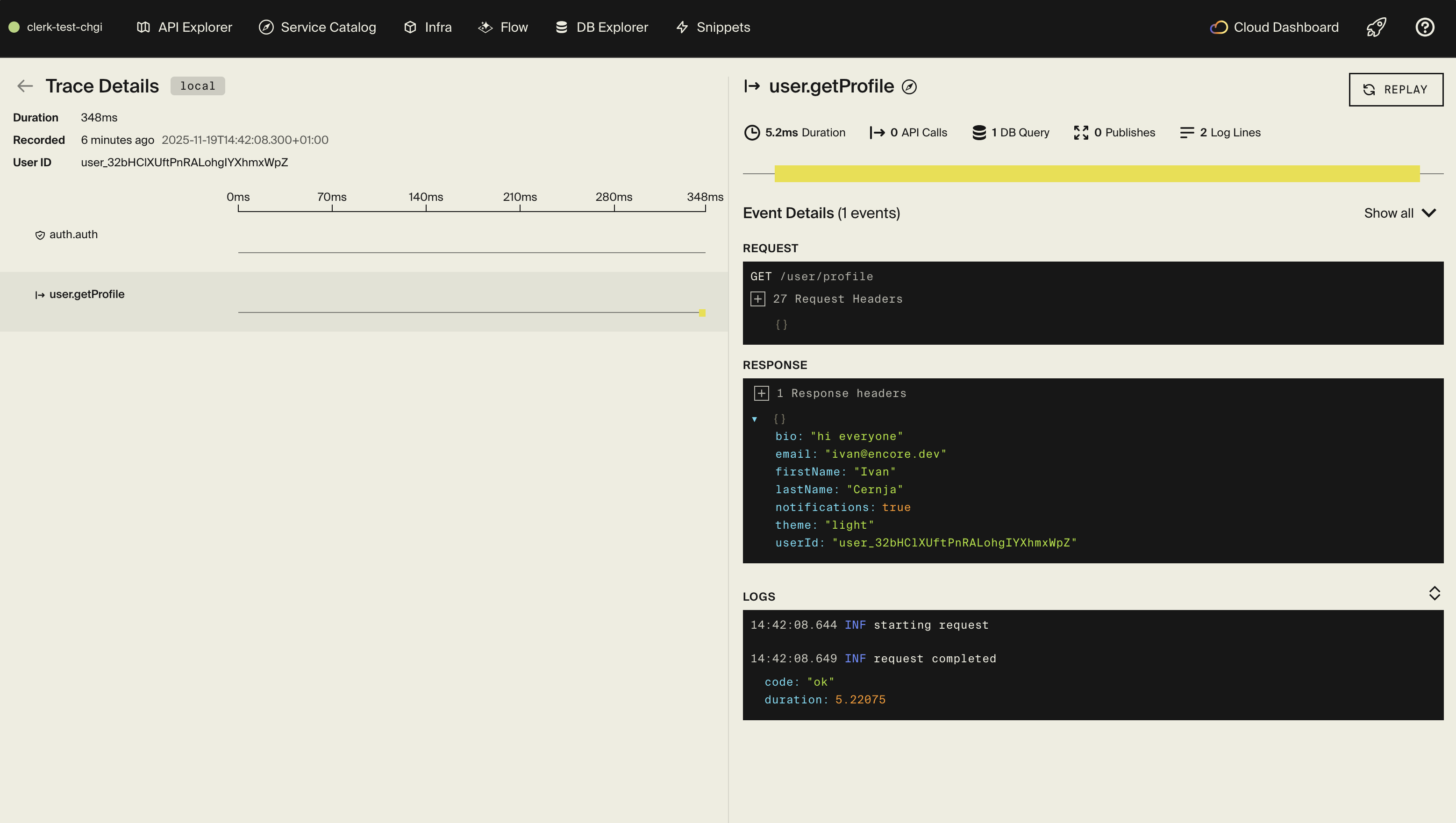This screenshot has width=1456, height=823.
Task: Expand the 27 Request Headers plus box
Action: [x=758, y=299]
